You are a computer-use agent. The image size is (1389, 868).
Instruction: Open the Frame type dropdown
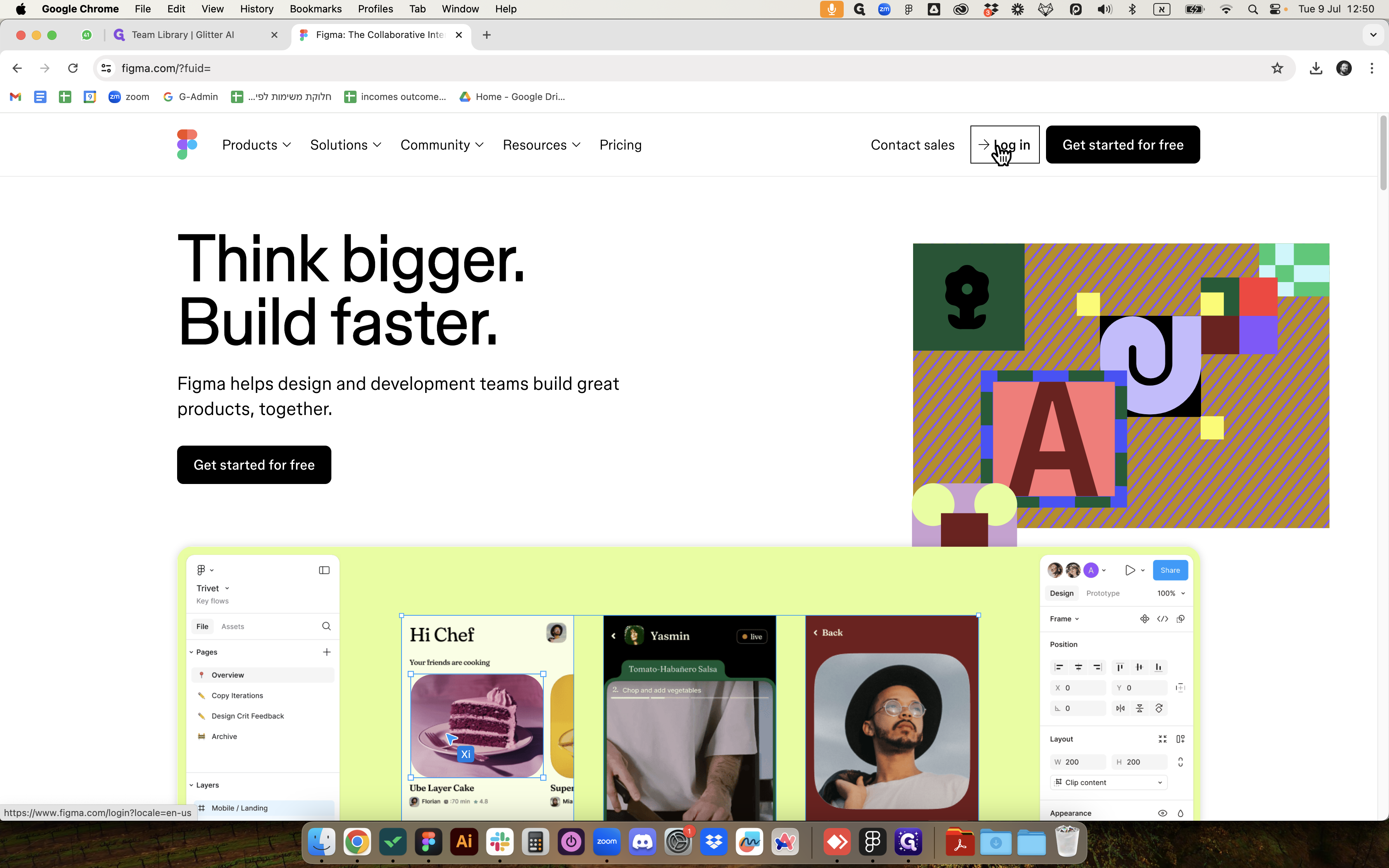click(1065, 619)
